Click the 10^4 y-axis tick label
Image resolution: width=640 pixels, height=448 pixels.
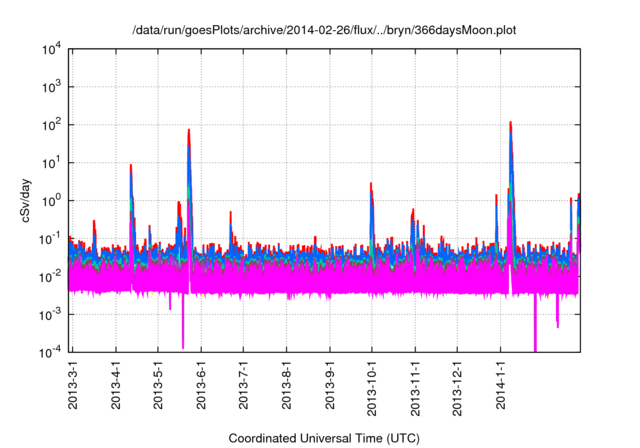coord(51,49)
